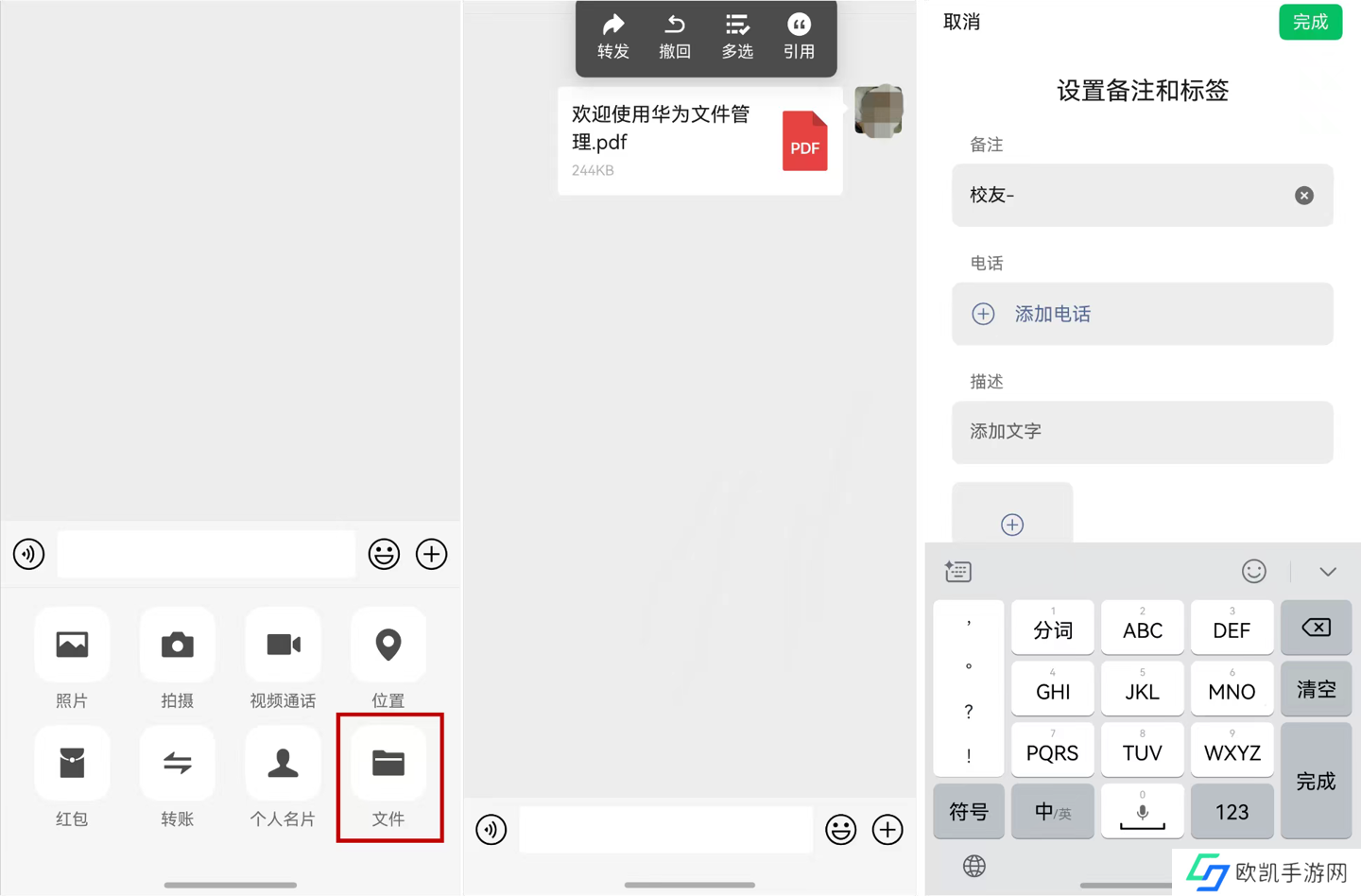Choose 撤回 to recall the message

pyautogui.click(x=675, y=36)
